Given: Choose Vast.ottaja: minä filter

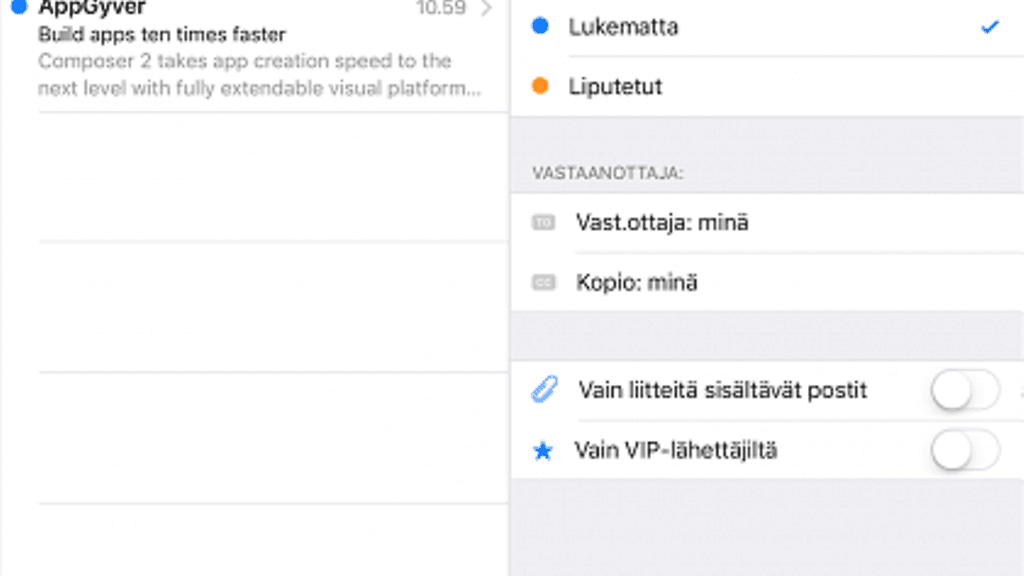Looking at the screenshot, I should tap(662, 223).
